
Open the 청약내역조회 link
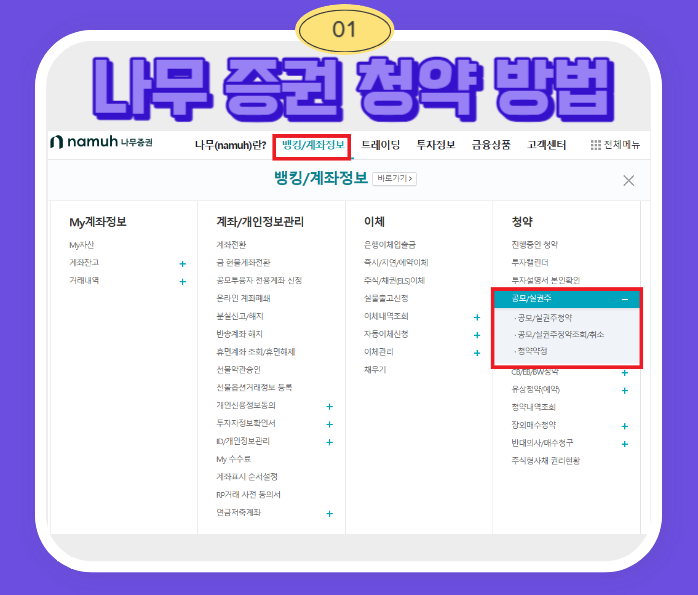(x=533, y=407)
